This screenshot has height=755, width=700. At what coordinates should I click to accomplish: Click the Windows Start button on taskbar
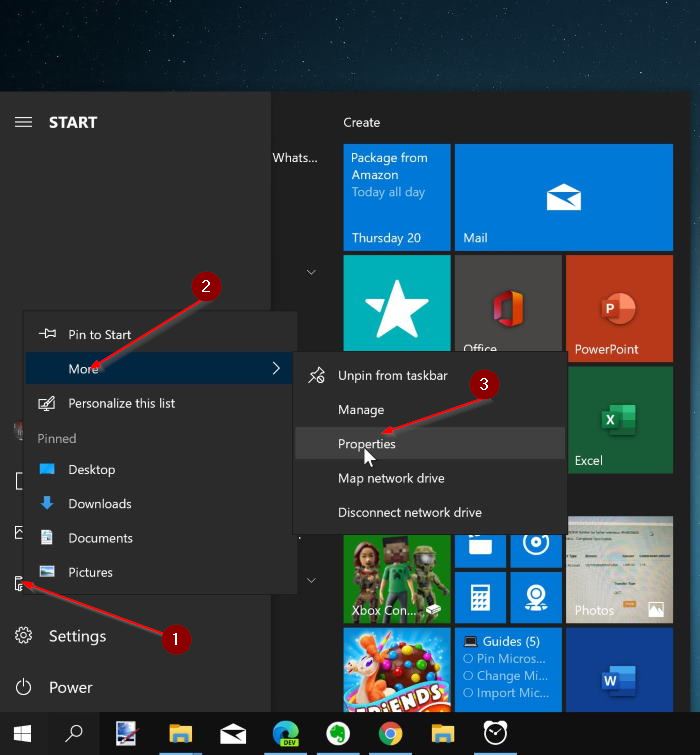[22, 734]
